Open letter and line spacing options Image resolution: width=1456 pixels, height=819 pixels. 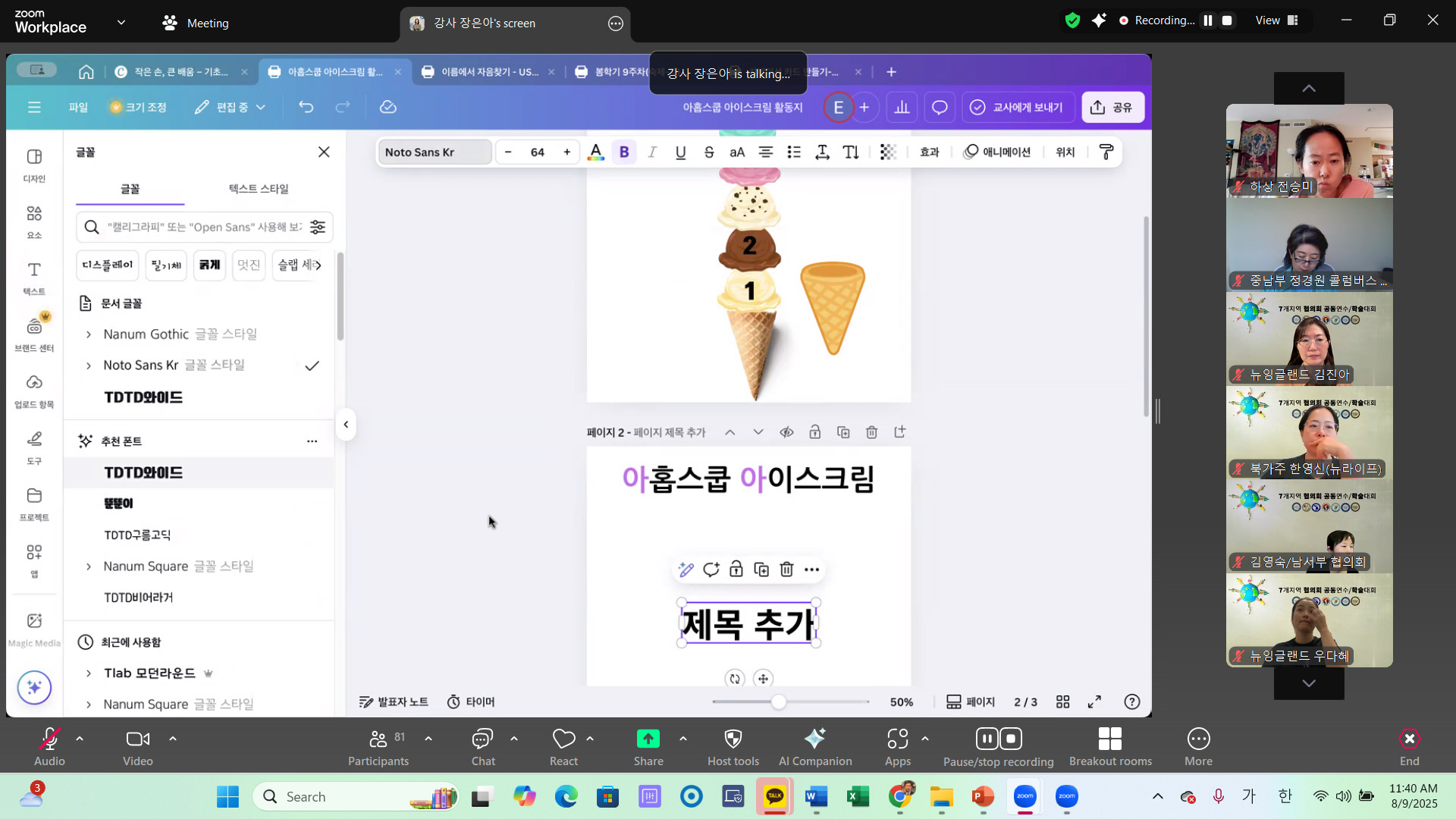click(x=822, y=152)
